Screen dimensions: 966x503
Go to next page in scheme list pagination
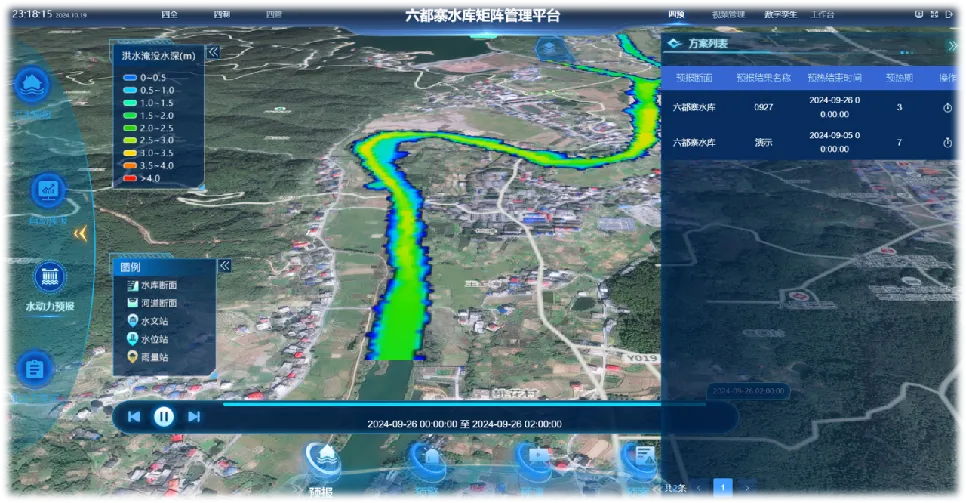tap(747, 488)
